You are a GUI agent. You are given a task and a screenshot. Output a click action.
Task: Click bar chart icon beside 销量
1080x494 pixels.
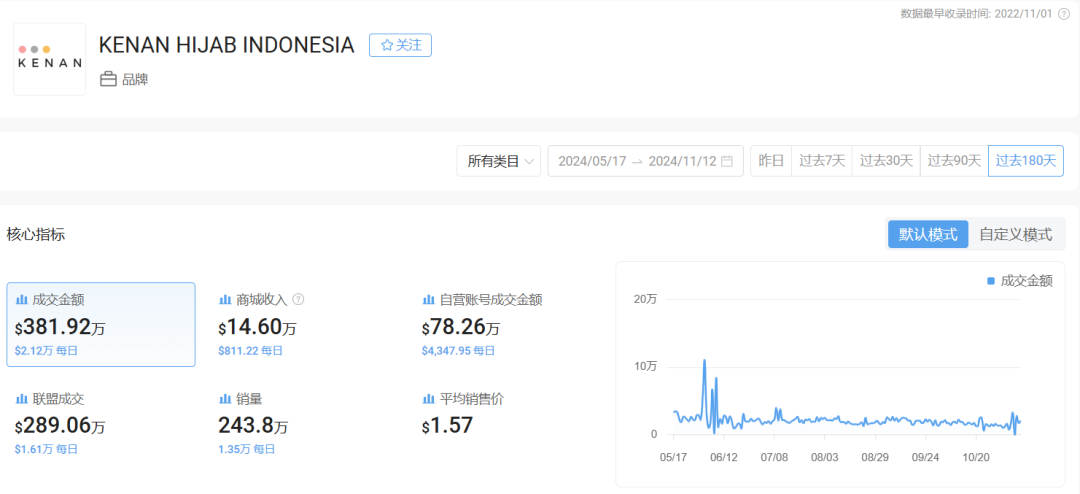point(225,399)
